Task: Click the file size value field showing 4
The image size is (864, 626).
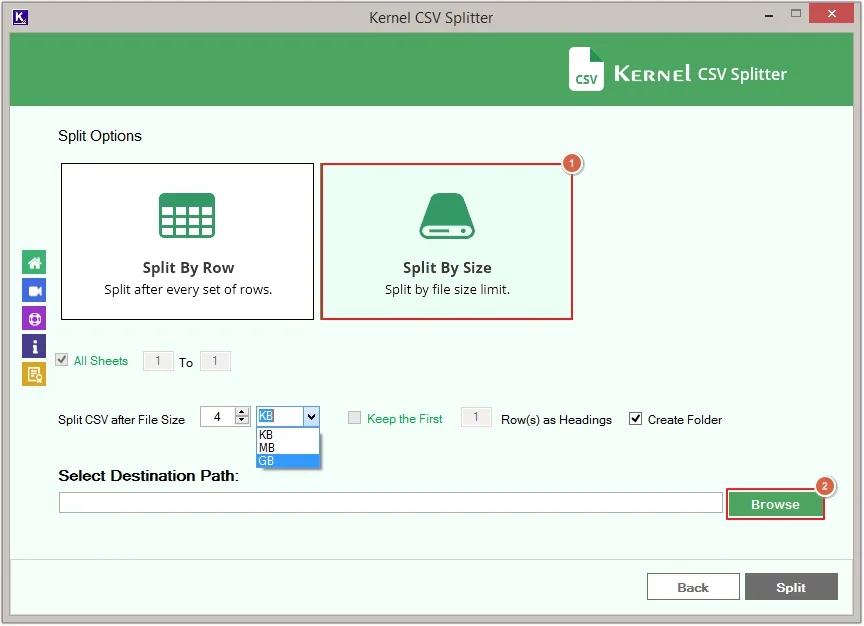Action: (x=218, y=417)
